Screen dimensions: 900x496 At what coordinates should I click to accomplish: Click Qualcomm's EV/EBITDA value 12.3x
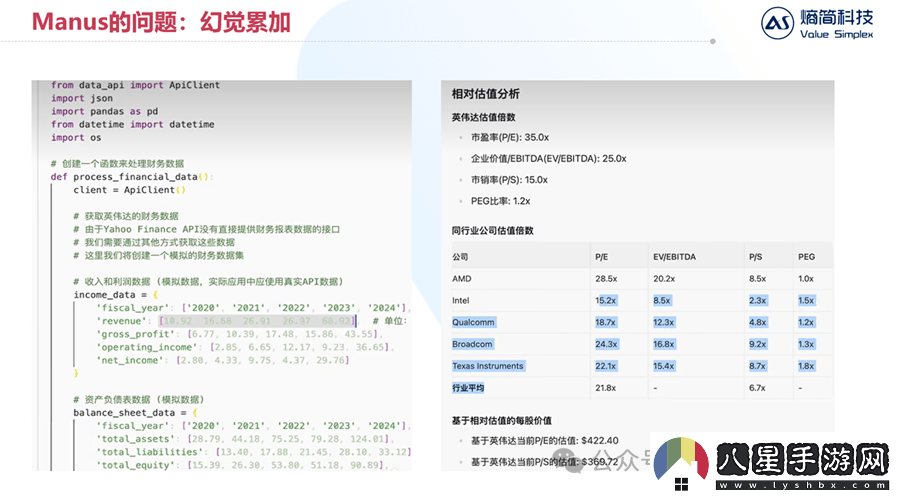coord(664,323)
